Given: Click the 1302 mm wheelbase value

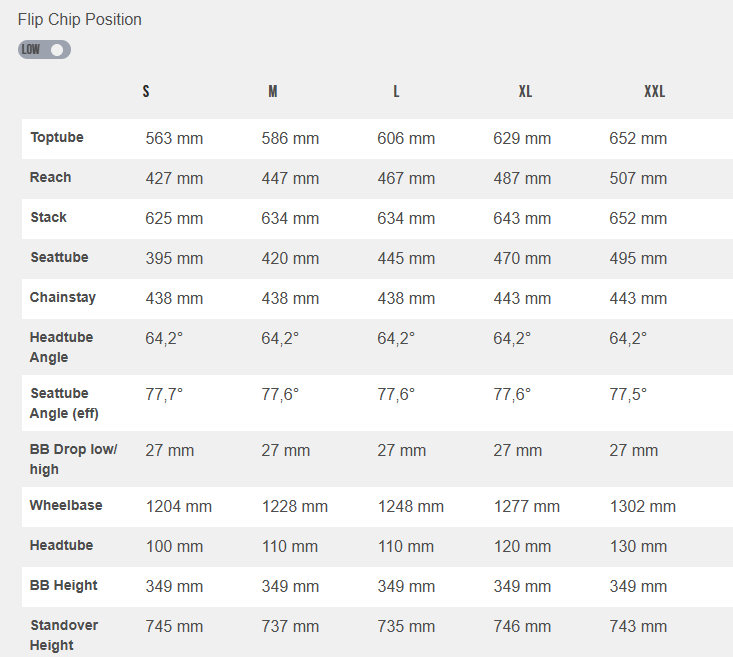Looking at the screenshot, I should coord(642,507).
